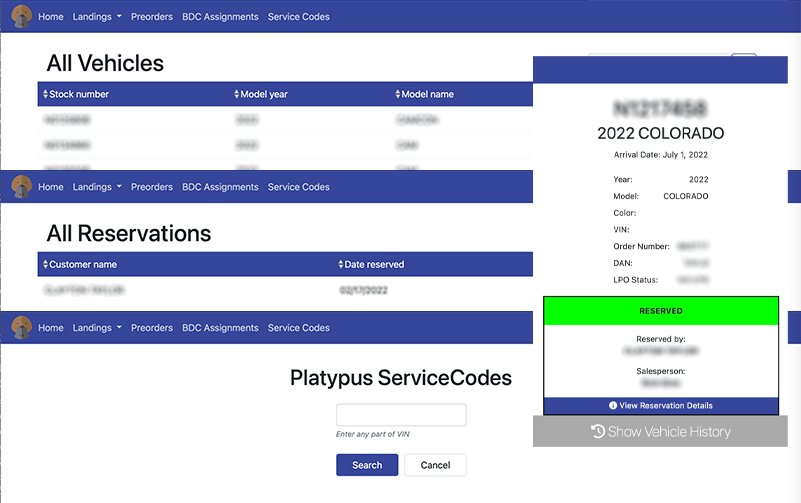Expand the Landings dropdown in the topmost navbar
The image size is (801, 503).
click(97, 17)
